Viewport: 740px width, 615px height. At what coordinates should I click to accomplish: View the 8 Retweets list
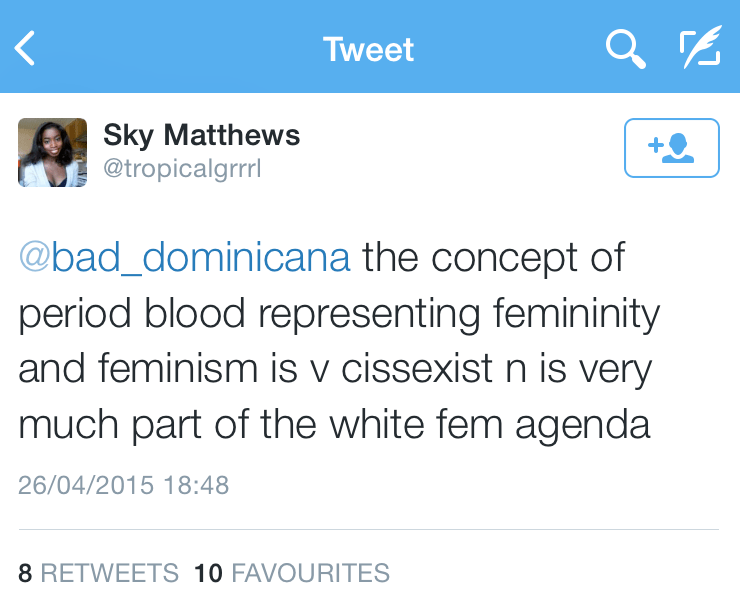tap(98, 573)
